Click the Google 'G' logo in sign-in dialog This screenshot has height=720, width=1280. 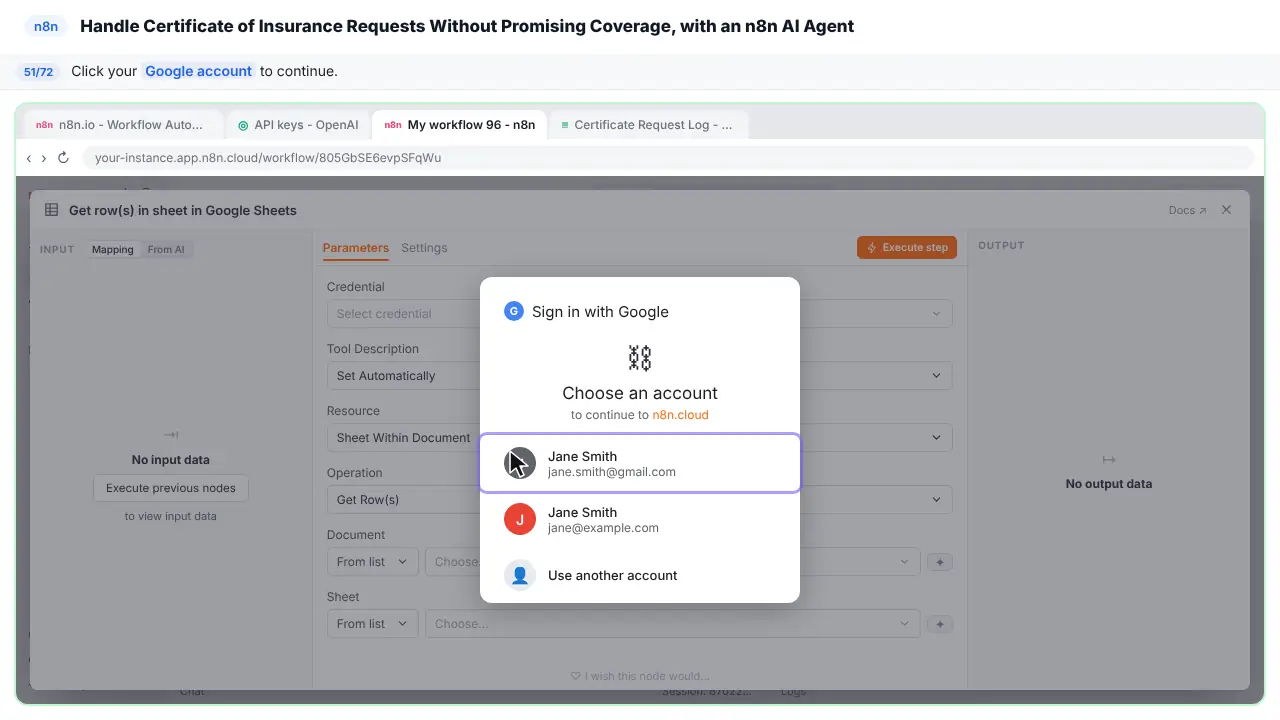[514, 311]
